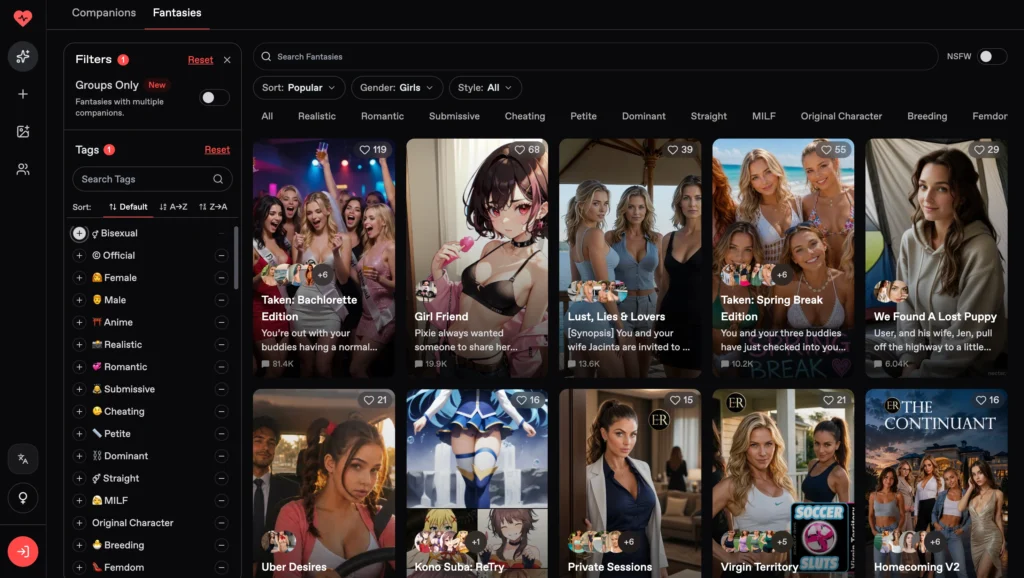This screenshot has width=1024, height=578.
Task: Click the heart logo icon in the sidebar
Action: (x=23, y=18)
